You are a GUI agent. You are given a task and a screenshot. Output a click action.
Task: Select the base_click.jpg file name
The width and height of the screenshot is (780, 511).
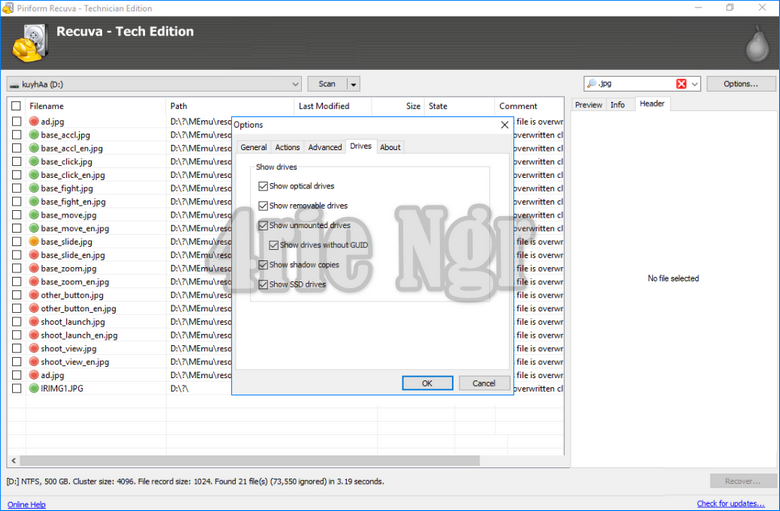pos(66,161)
